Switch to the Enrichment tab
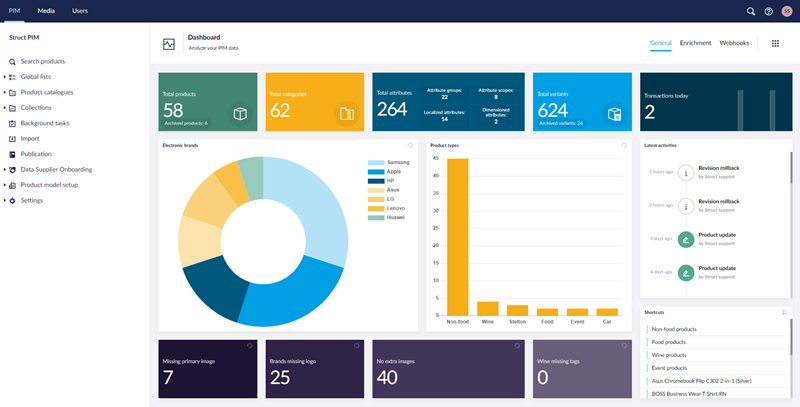This screenshot has width=800, height=407. pos(695,44)
